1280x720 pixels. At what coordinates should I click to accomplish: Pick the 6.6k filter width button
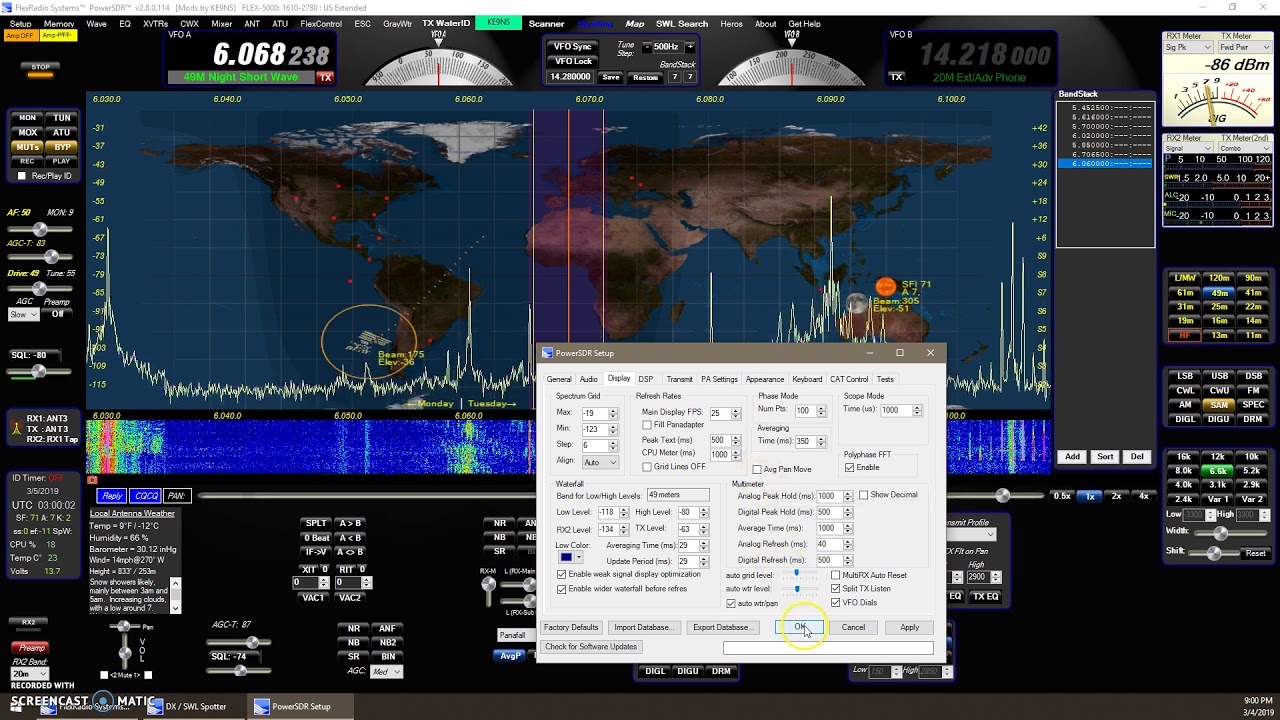point(1219,471)
